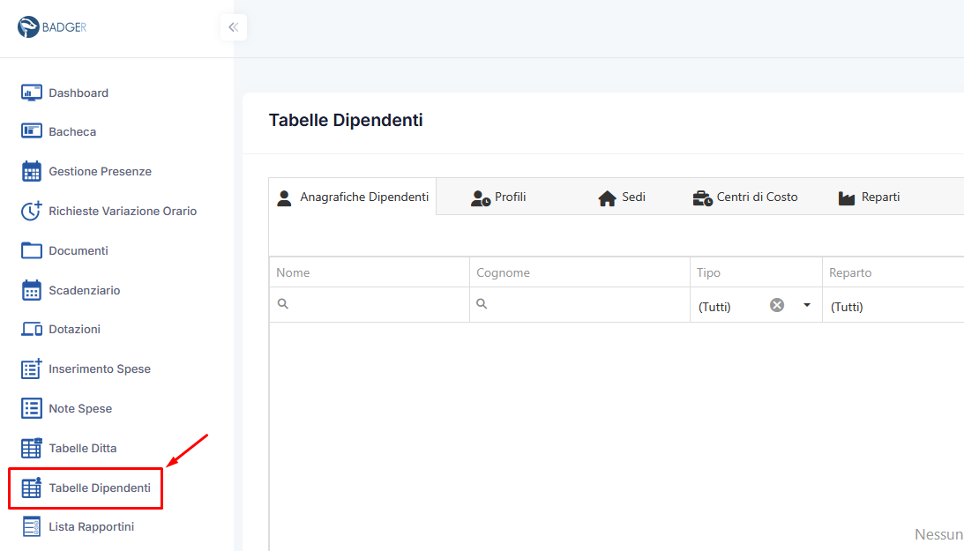Screen dimensions: 964x552
Task: Open Lista Rapportini from sidebar
Action: click(x=91, y=527)
